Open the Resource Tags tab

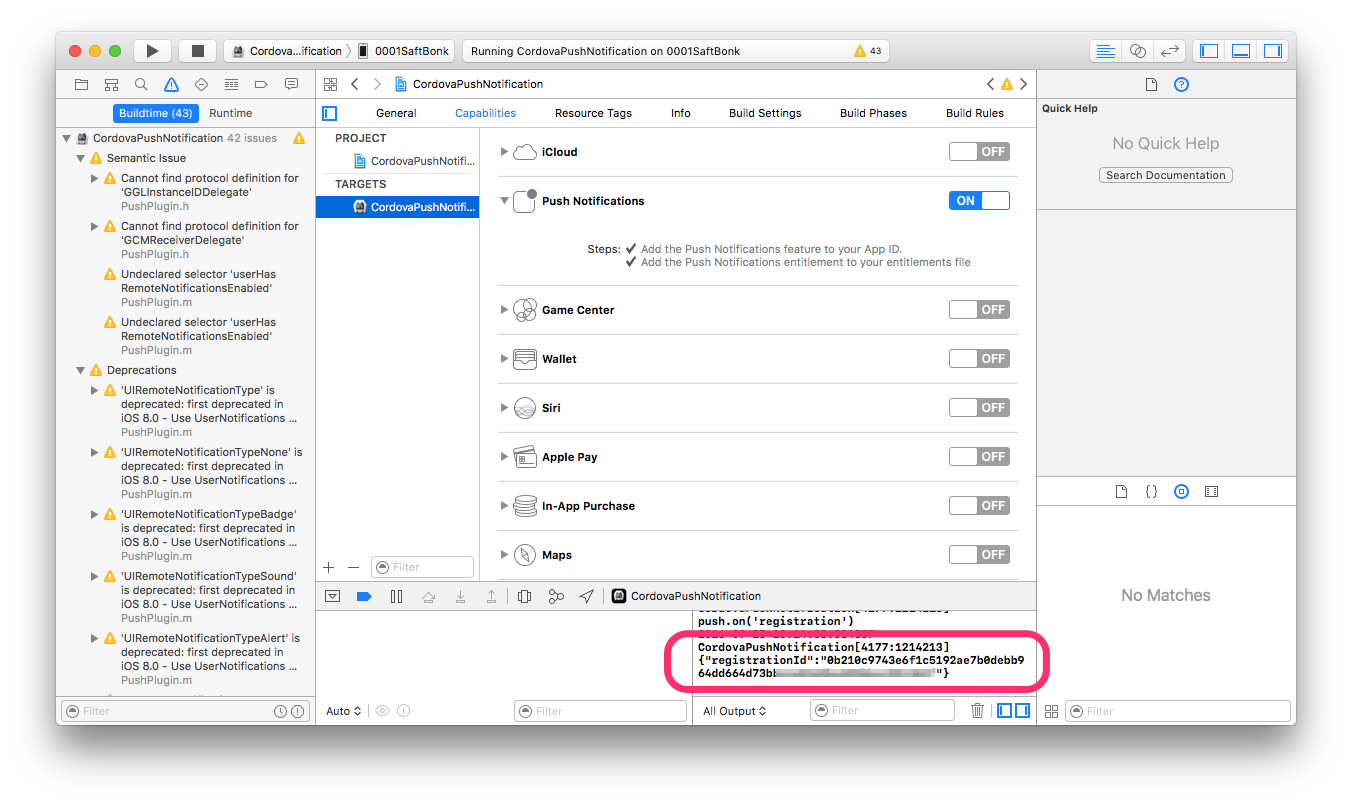(x=593, y=113)
